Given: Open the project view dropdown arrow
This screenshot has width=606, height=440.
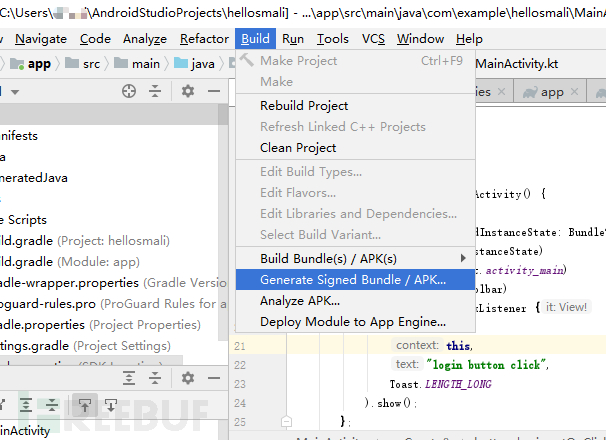Looking at the screenshot, I should (x=15, y=92).
